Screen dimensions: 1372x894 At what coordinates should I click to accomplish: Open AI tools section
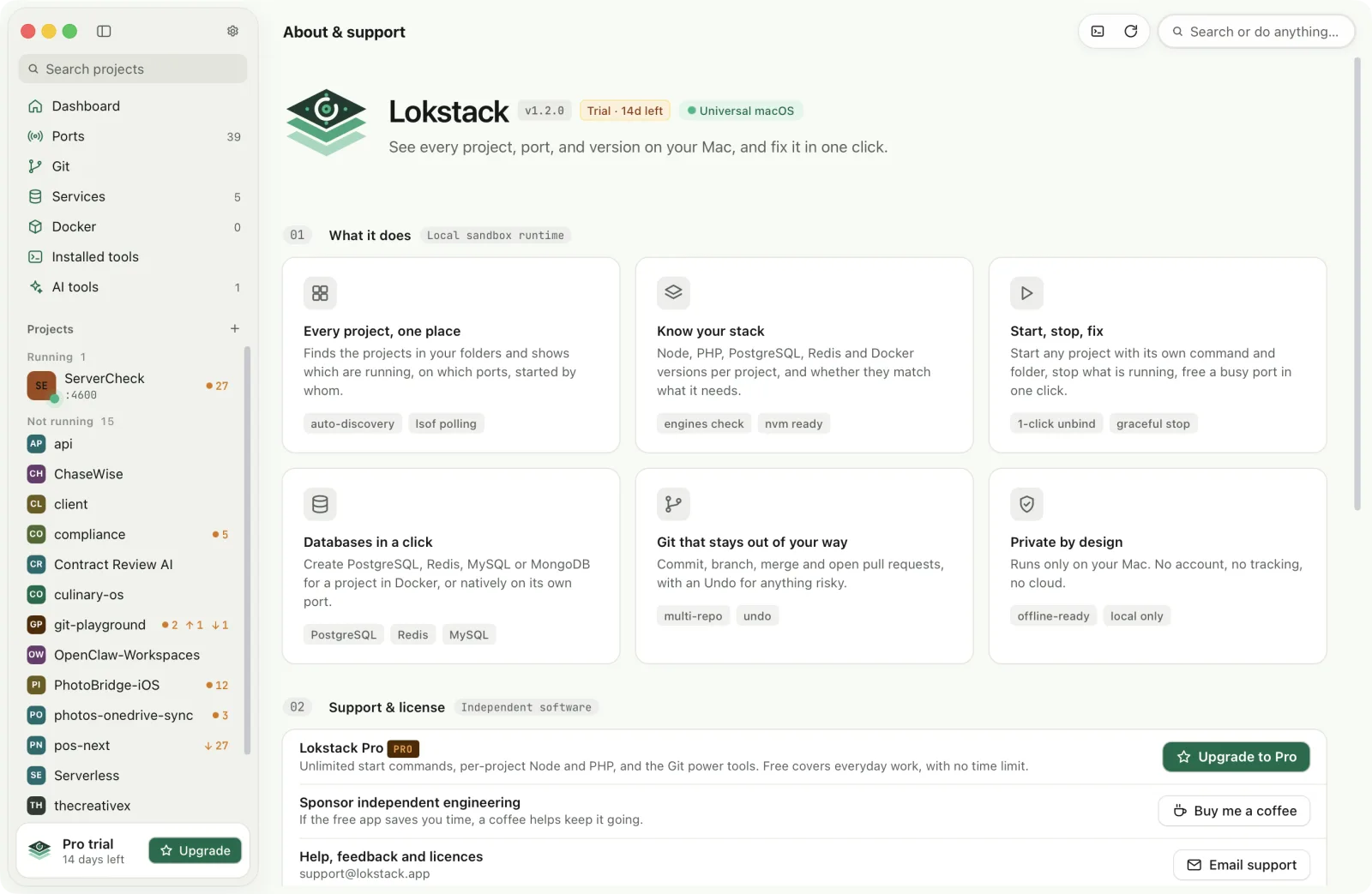133,287
